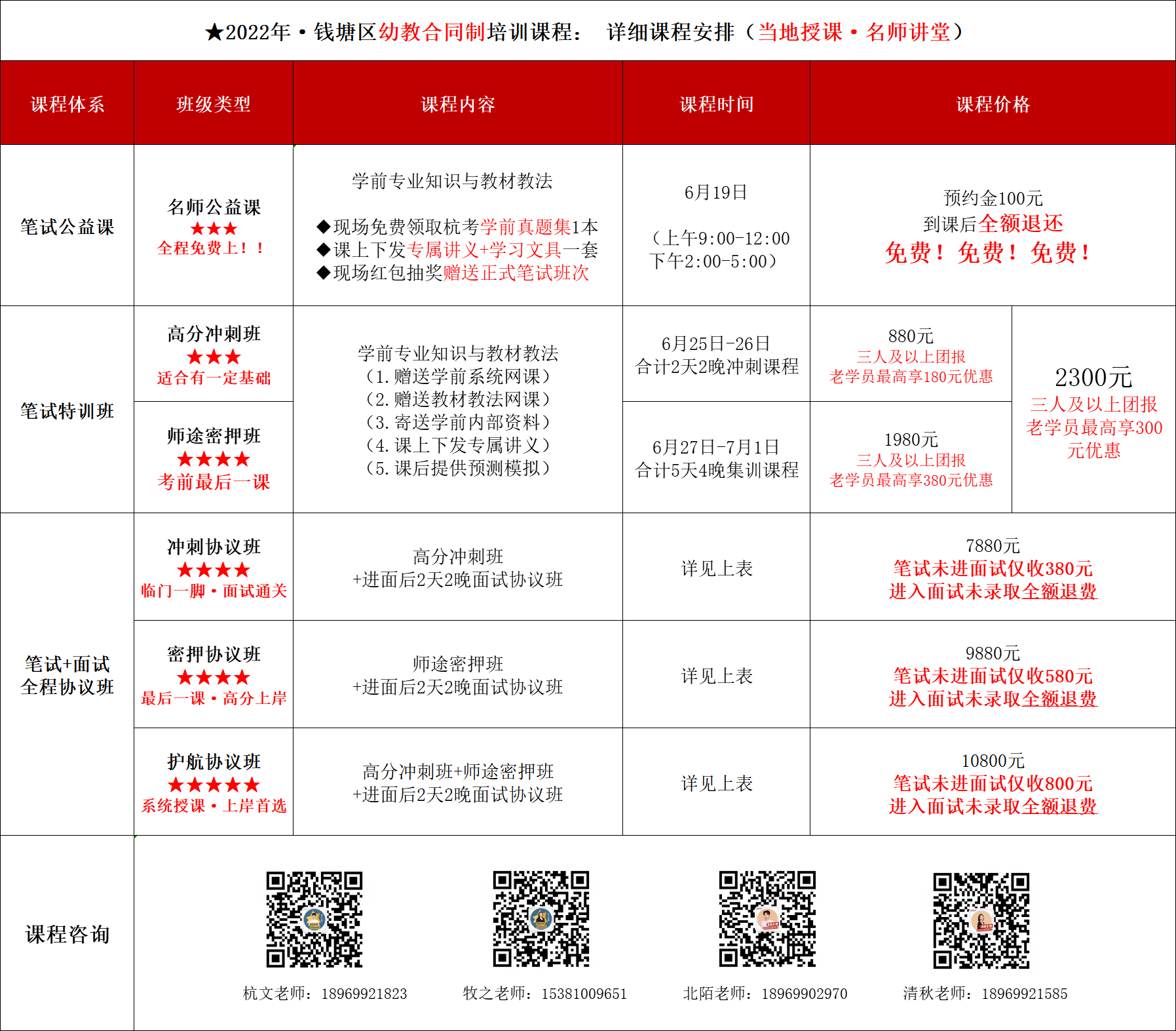1176x1031 pixels.
Task: Click 赠送学前系统网课 list item
Action: [x=458, y=376]
